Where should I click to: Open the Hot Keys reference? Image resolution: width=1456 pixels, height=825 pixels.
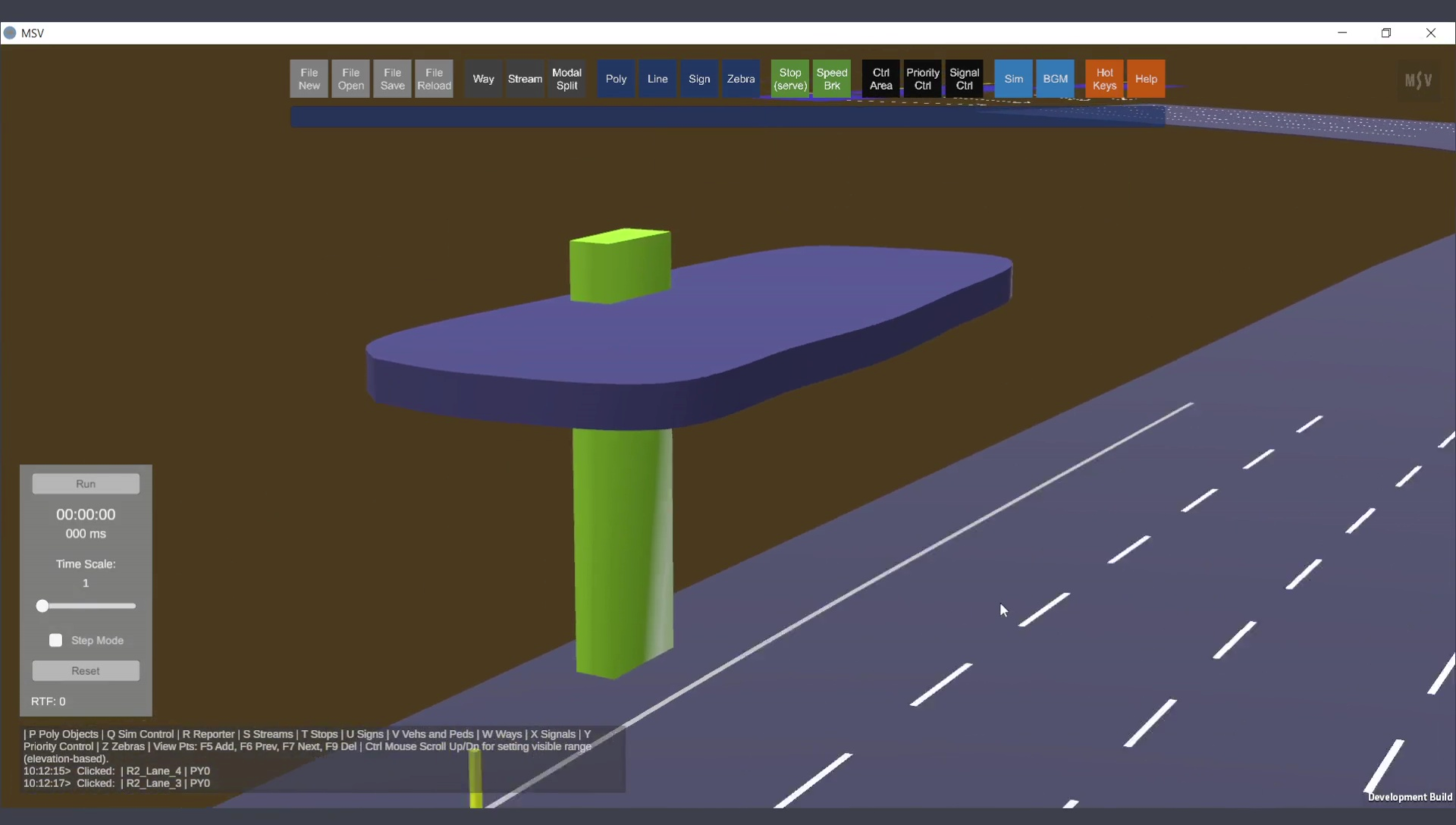coord(1104,79)
